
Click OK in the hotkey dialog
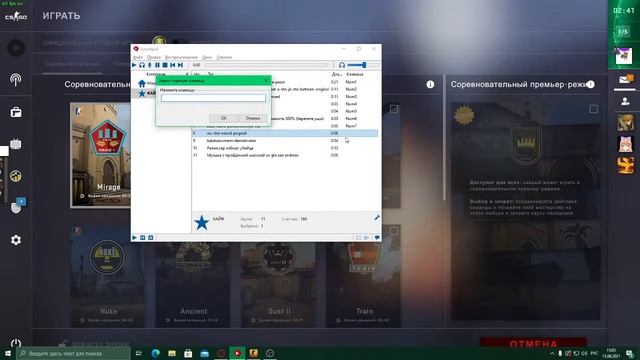tap(223, 118)
